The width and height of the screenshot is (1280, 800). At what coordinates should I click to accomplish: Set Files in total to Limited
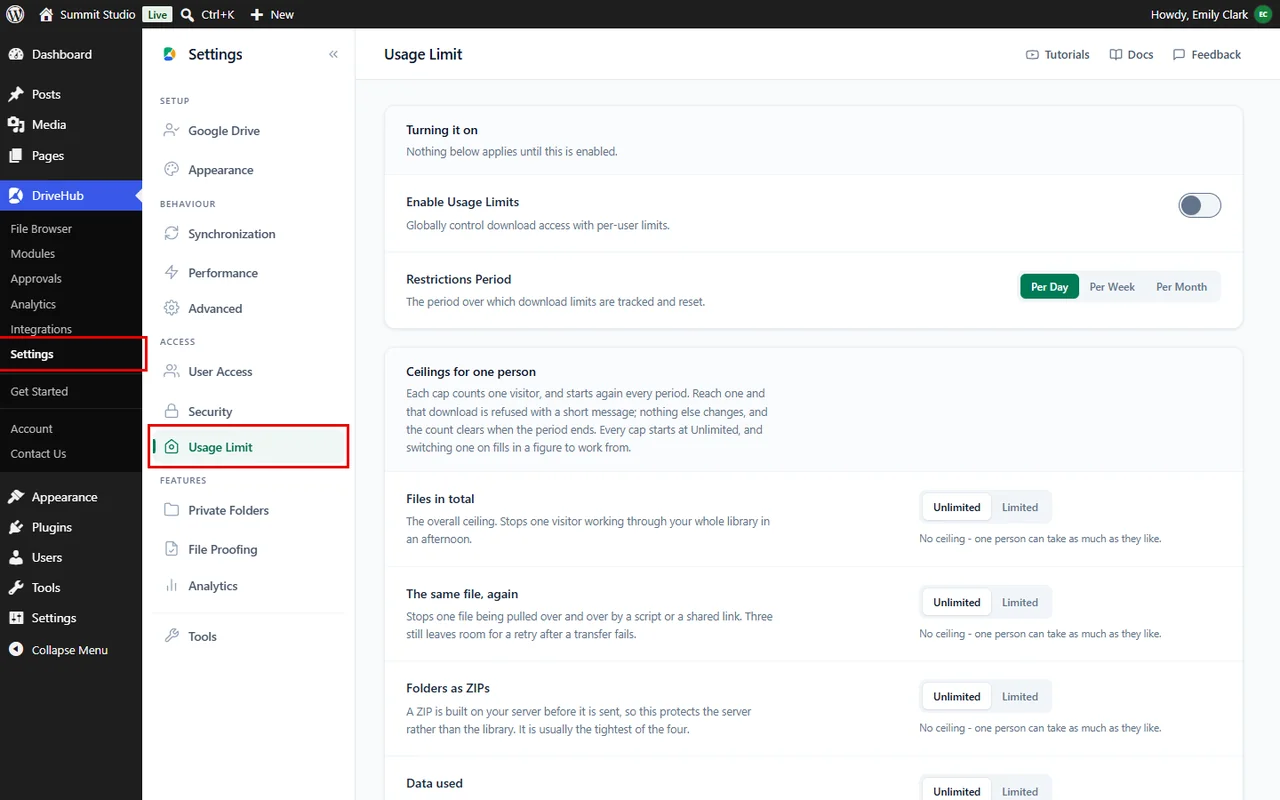1020,507
